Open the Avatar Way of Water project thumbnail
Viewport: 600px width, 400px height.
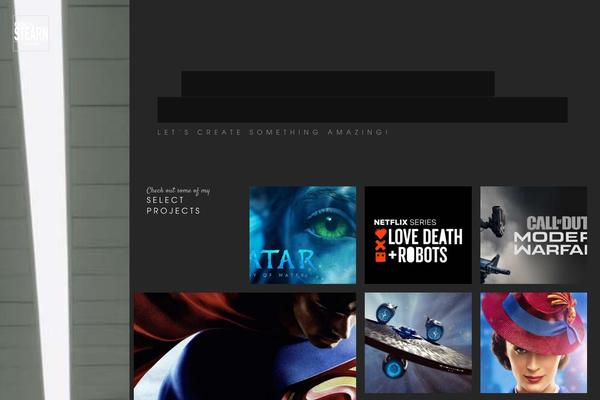303,235
